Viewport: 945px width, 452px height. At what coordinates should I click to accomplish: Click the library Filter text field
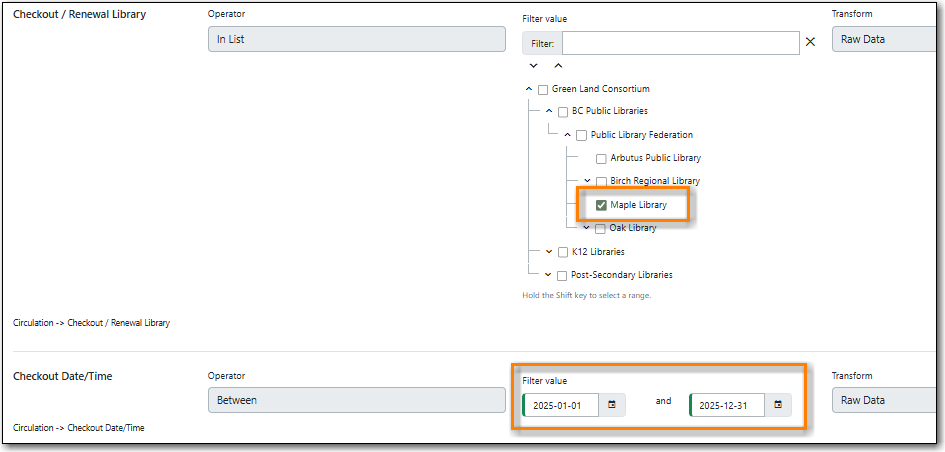680,42
